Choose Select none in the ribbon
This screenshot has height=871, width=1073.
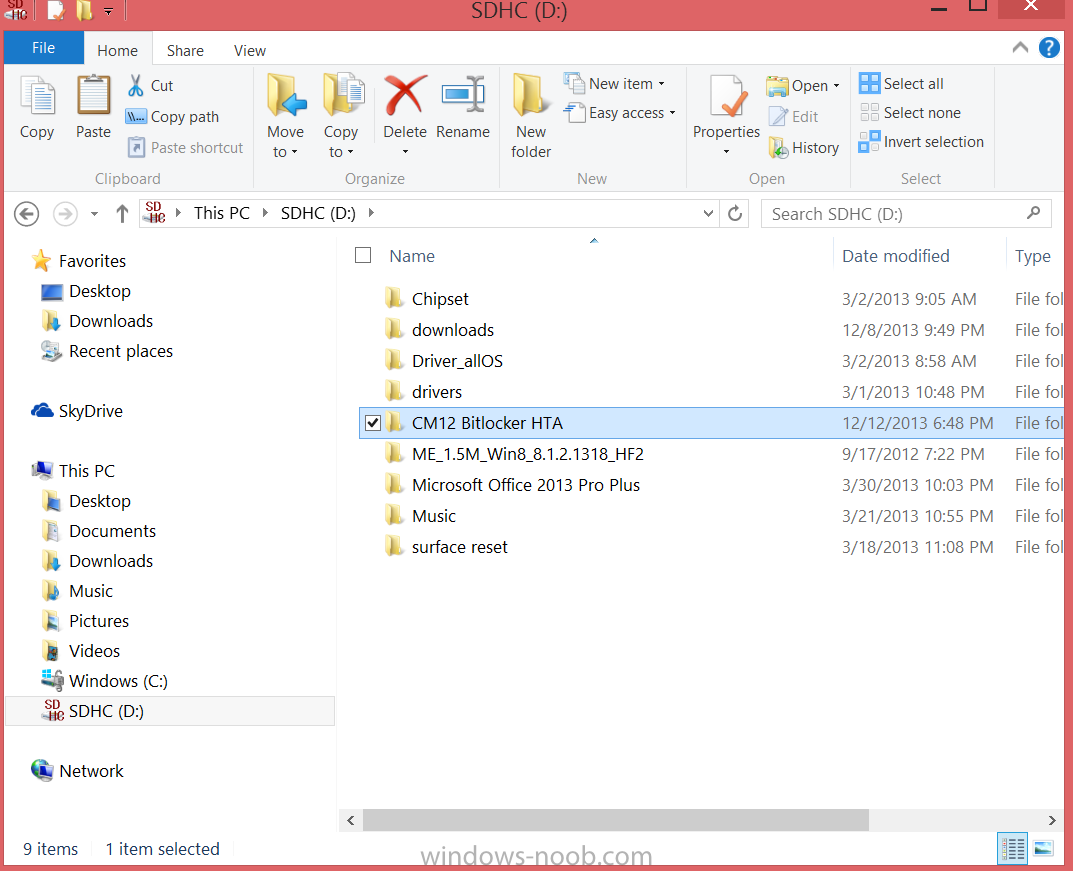point(910,112)
